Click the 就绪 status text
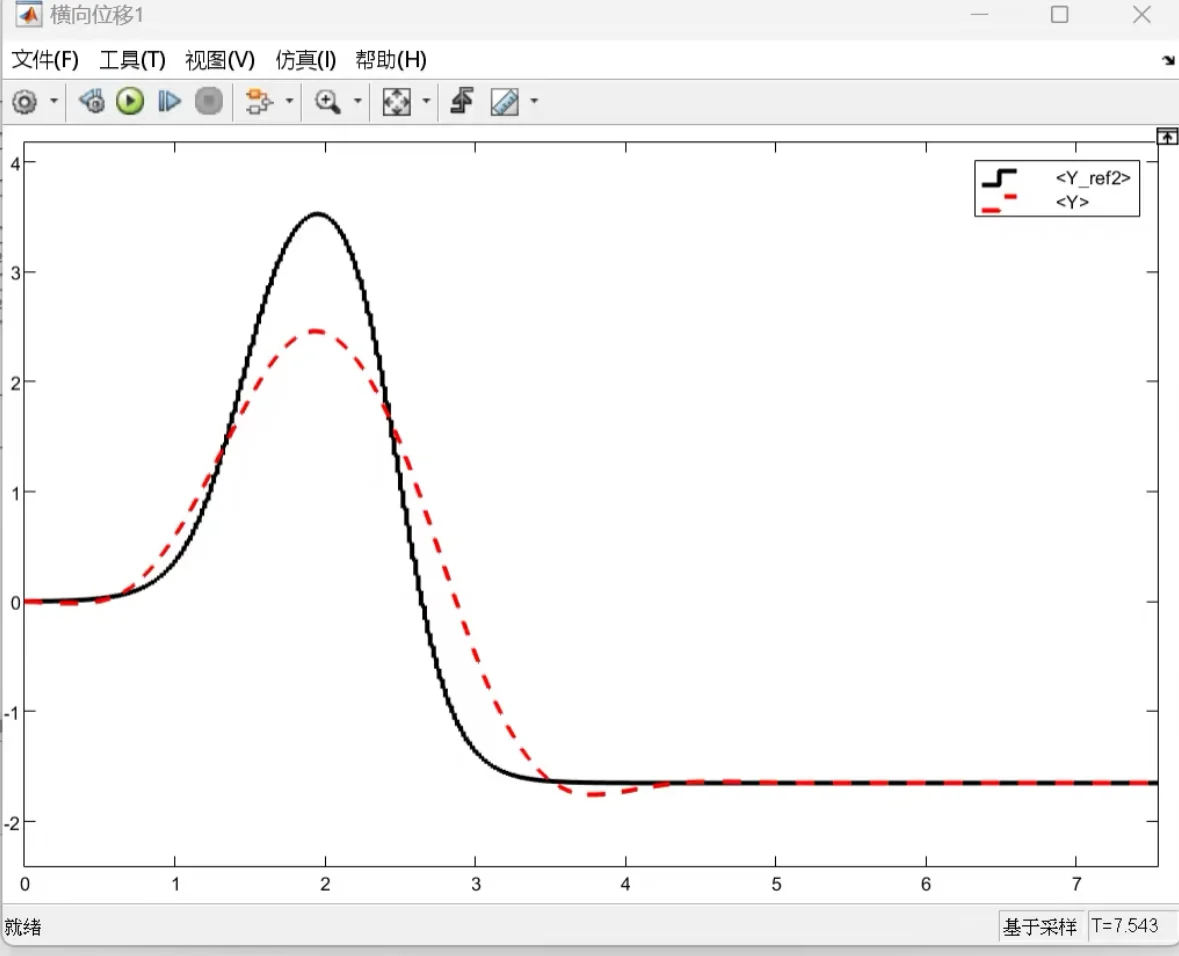Screen dimensions: 1179x956 pos(23,927)
